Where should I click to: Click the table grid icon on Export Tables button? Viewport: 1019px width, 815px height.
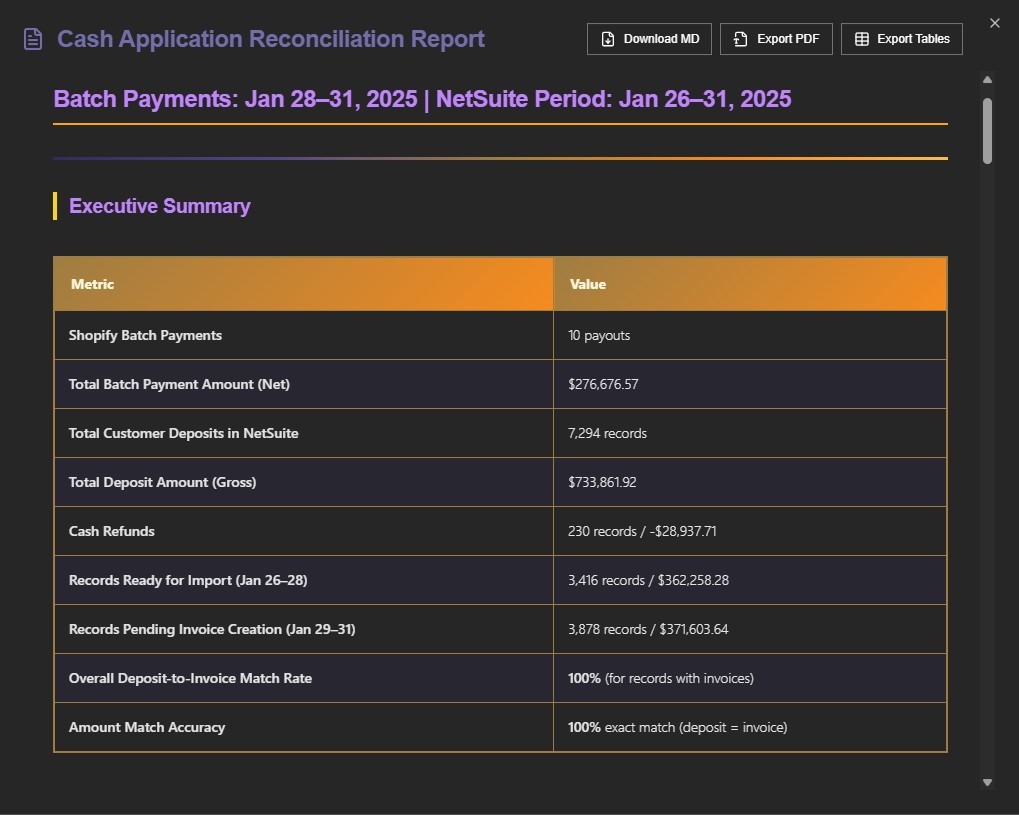pyautogui.click(x=861, y=38)
